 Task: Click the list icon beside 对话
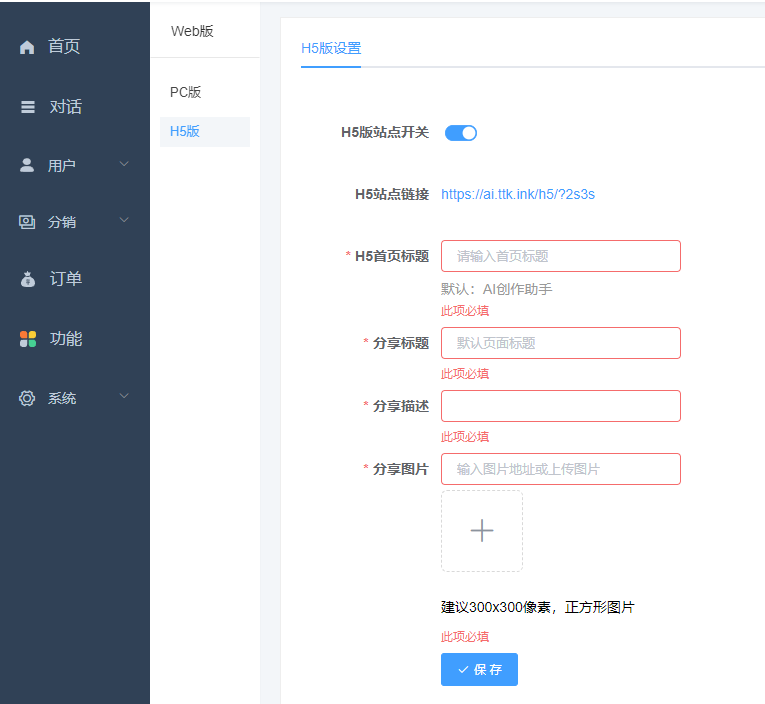(x=28, y=107)
